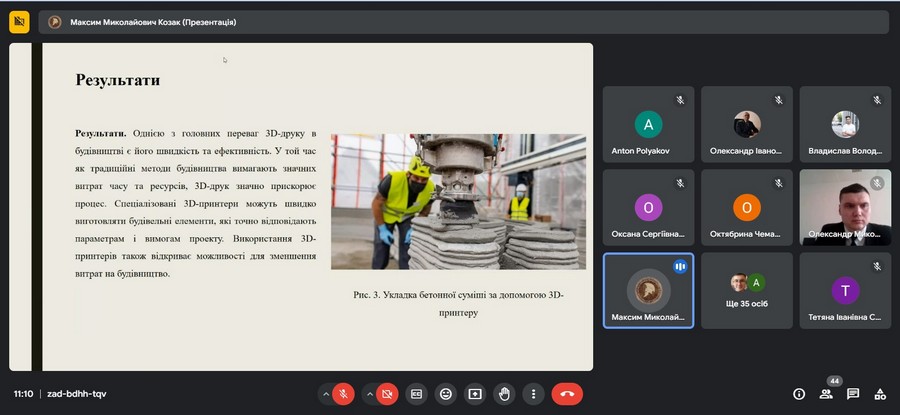Unmute the microphone button

pyautogui.click(x=343, y=394)
